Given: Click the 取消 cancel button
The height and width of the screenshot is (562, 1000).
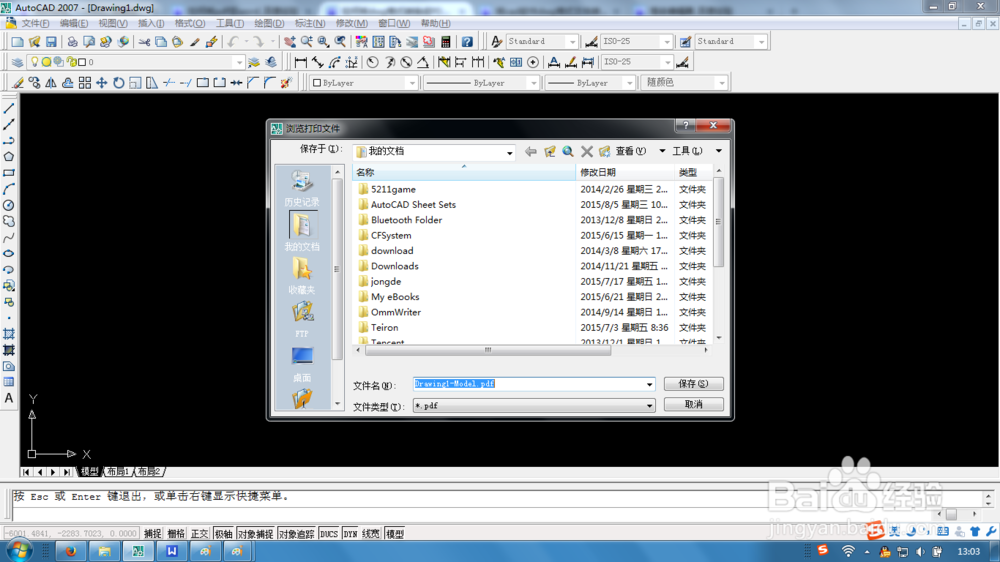Looking at the screenshot, I should point(693,404).
